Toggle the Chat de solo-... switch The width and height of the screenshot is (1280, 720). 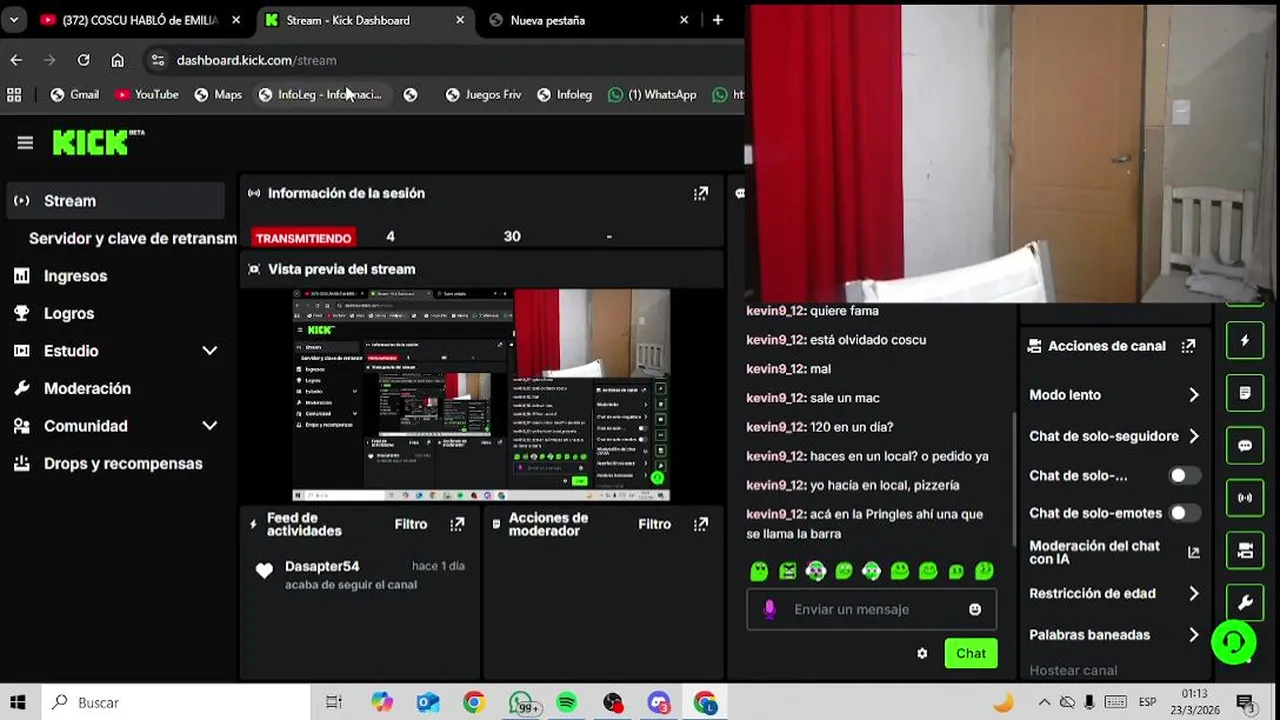tap(1185, 476)
